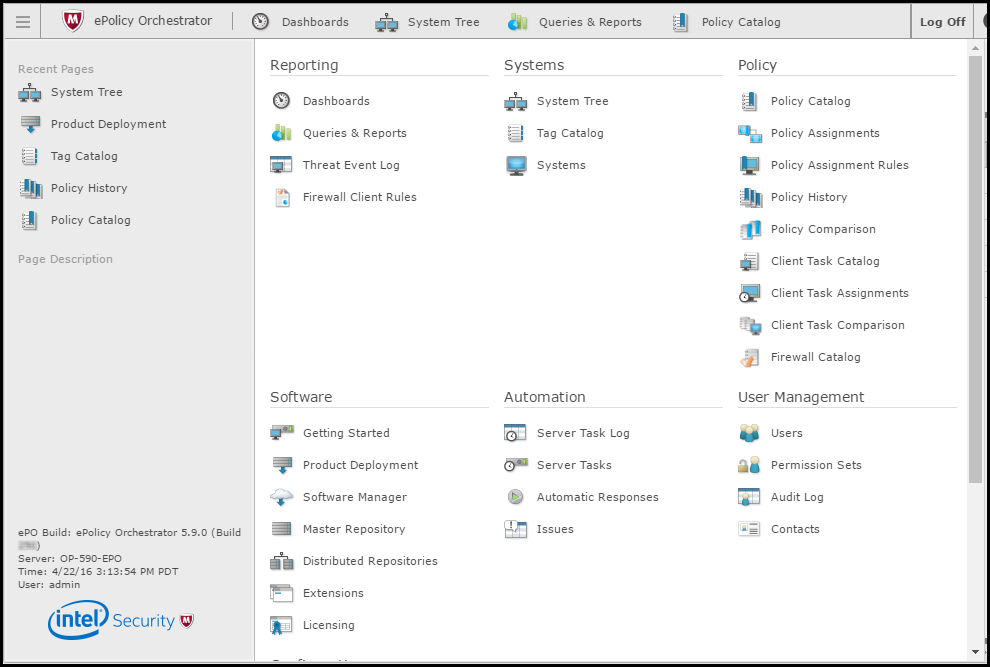
Task: Open Dashboards from the top shortcut bar
Action: (x=300, y=22)
